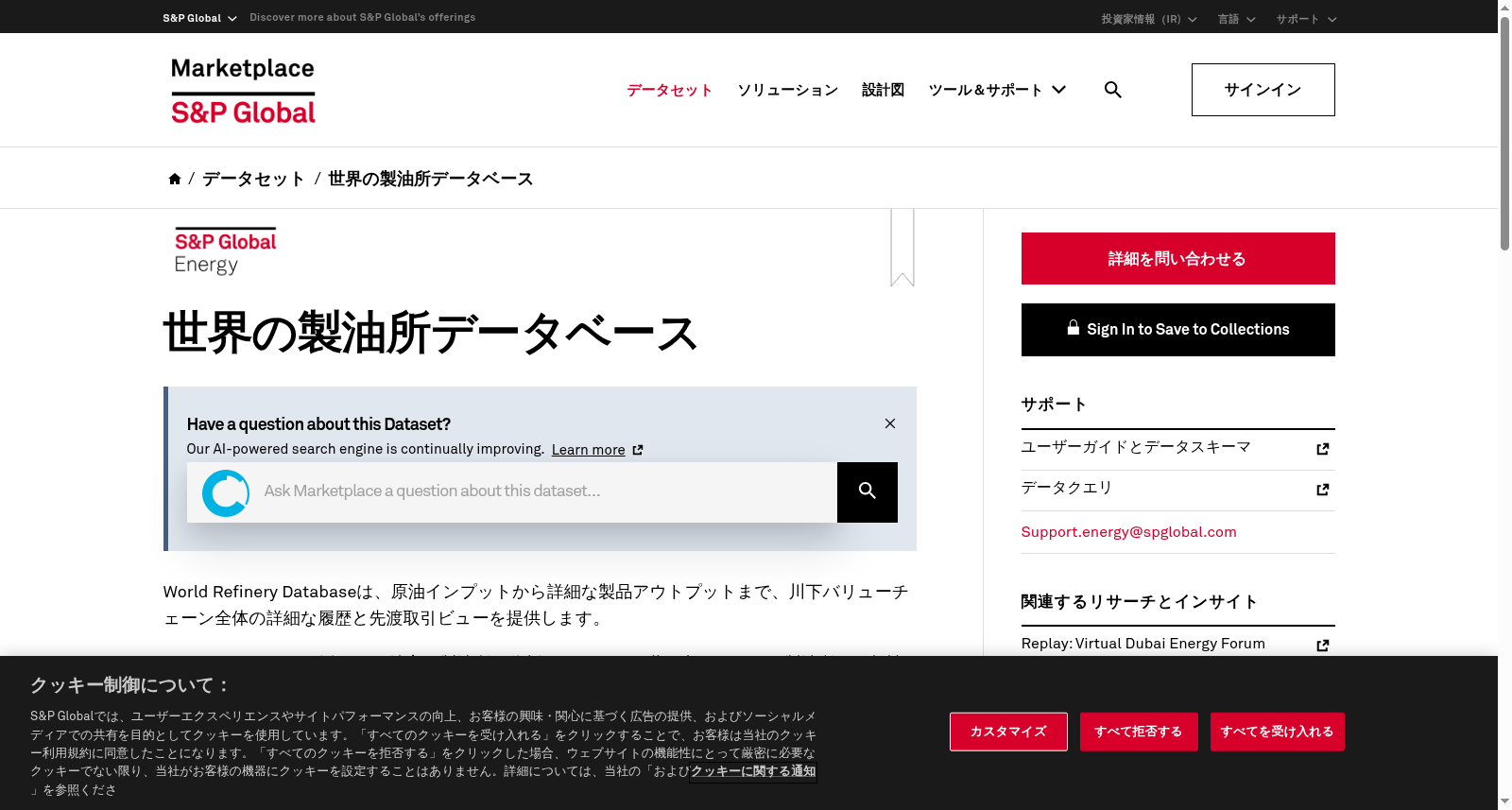Click the bookmark ribbon icon
The width and height of the screenshot is (1512, 810).
(x=902, y=248)
